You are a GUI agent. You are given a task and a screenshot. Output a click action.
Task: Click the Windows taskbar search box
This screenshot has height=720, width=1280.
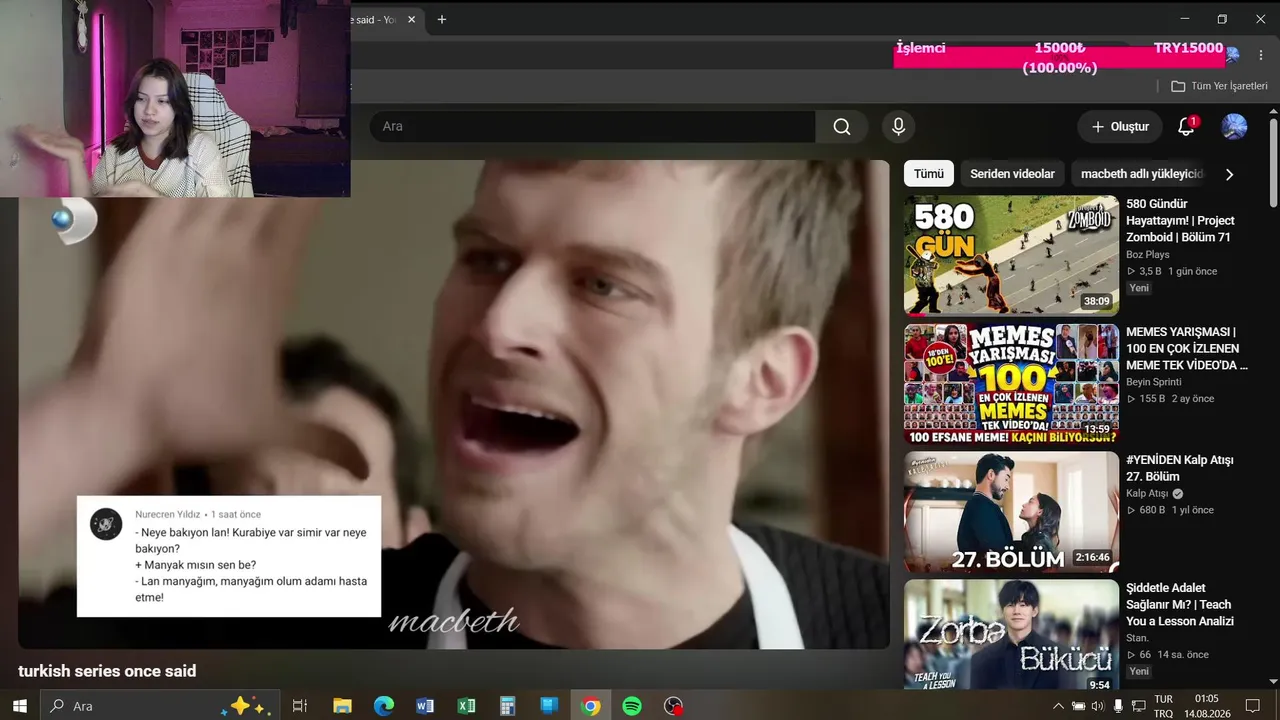coord(160,706)
